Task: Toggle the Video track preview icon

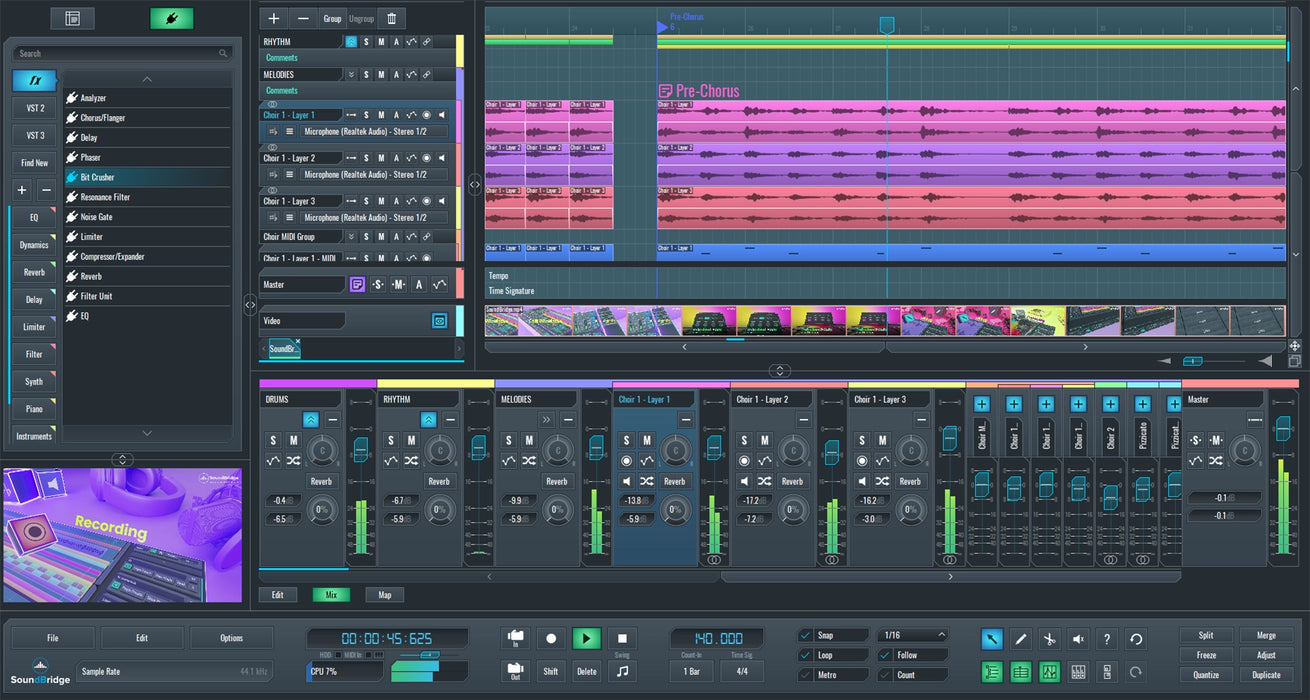Action: click(x=438, y=321)
